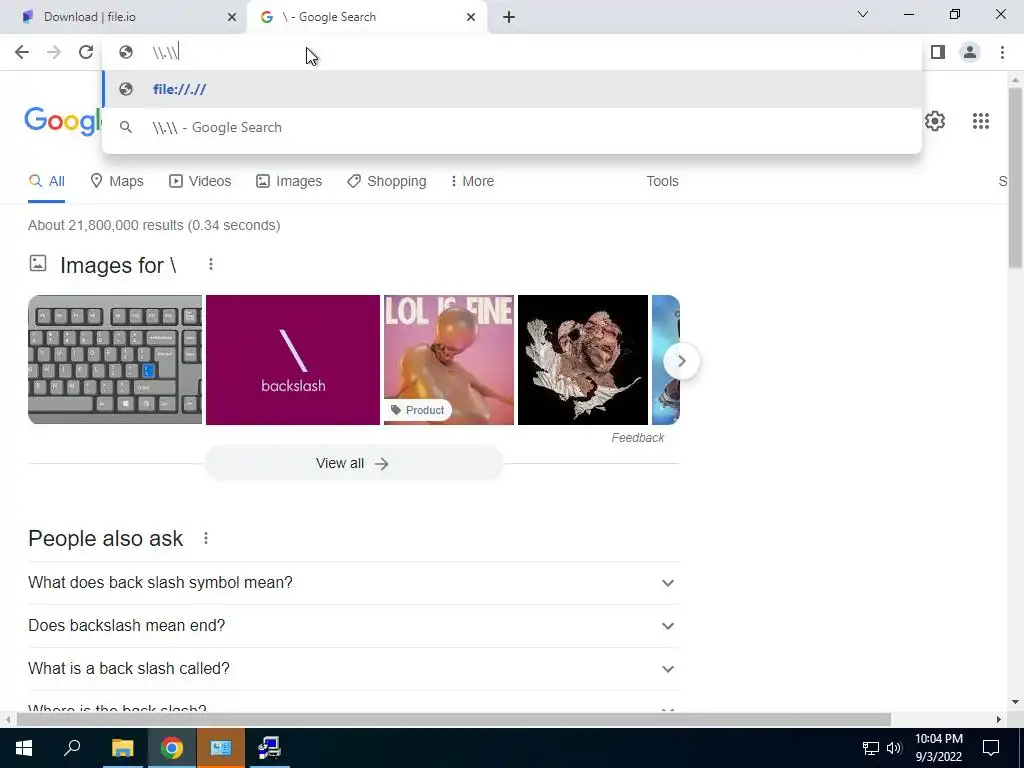This screenshot has width=1024, height=768.
Task: Open network status tray icon
Action: 871,748
